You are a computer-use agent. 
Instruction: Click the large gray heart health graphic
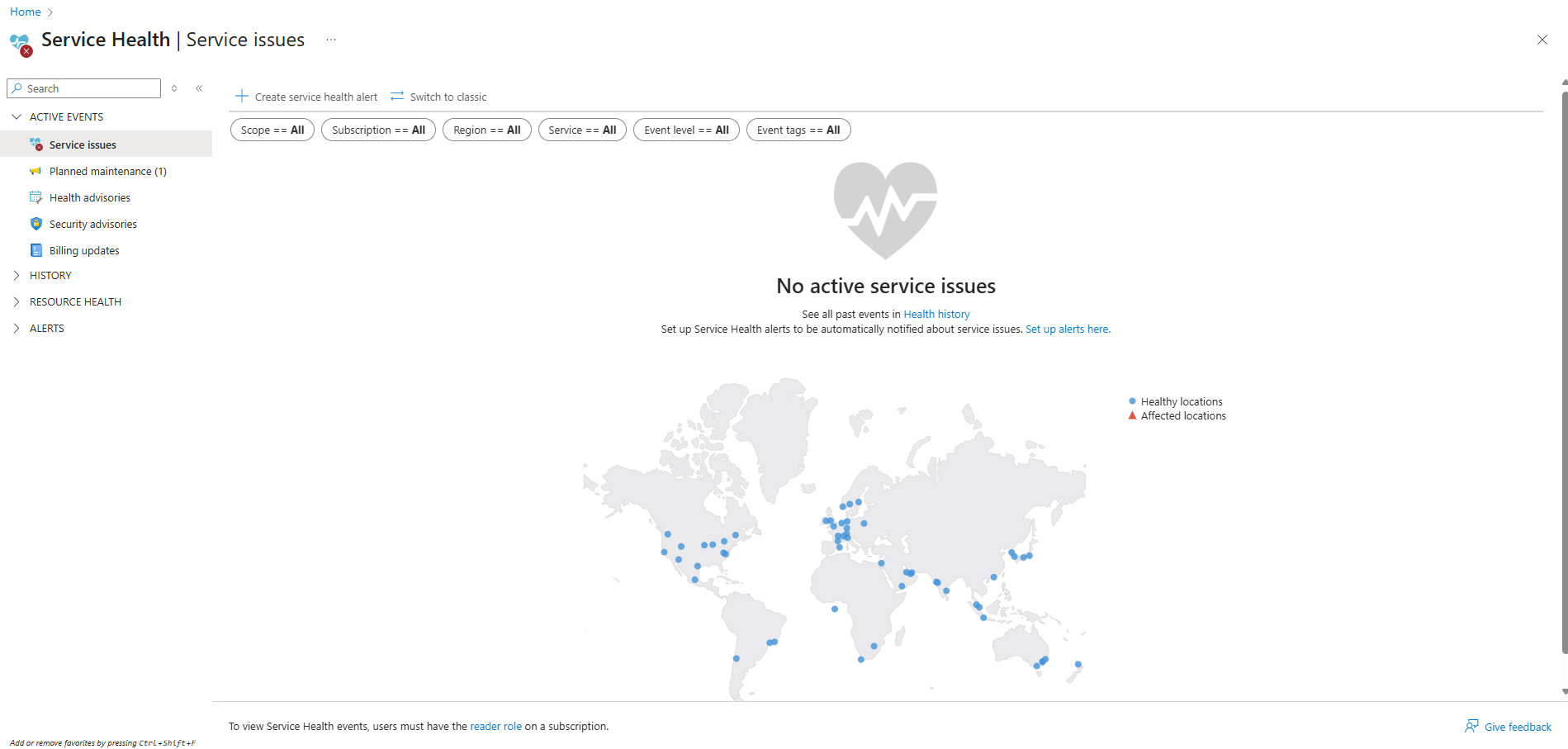click(885, 211)
